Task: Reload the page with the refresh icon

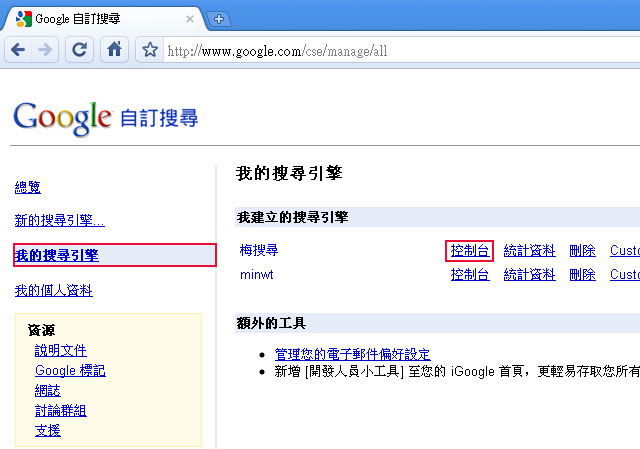Action: 79,50
